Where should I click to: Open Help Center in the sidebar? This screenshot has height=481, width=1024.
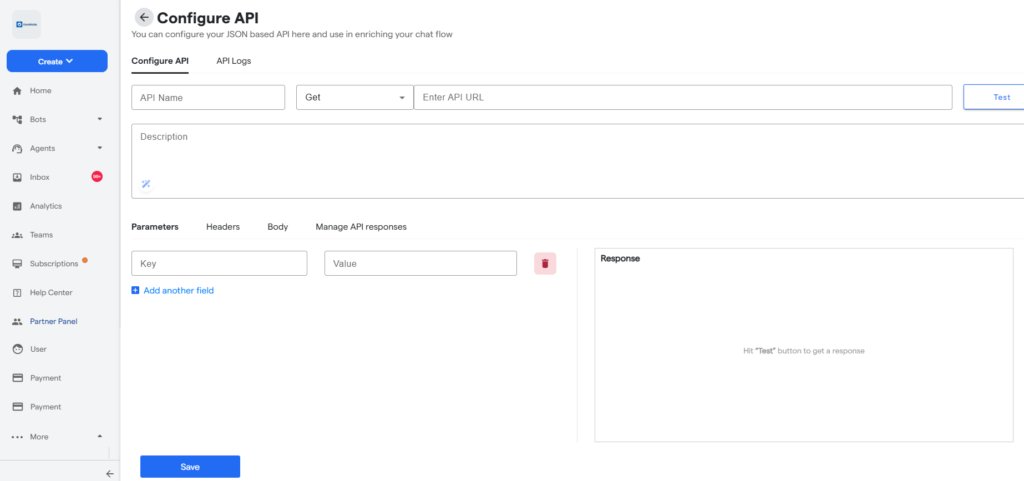(x=50, y=293)
